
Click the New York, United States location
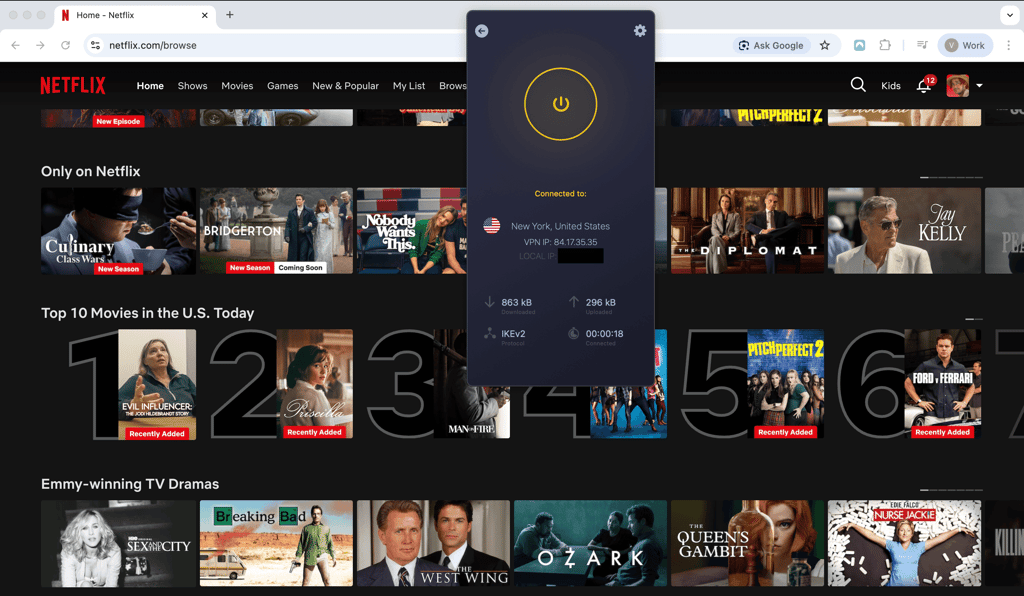[560, 226]
